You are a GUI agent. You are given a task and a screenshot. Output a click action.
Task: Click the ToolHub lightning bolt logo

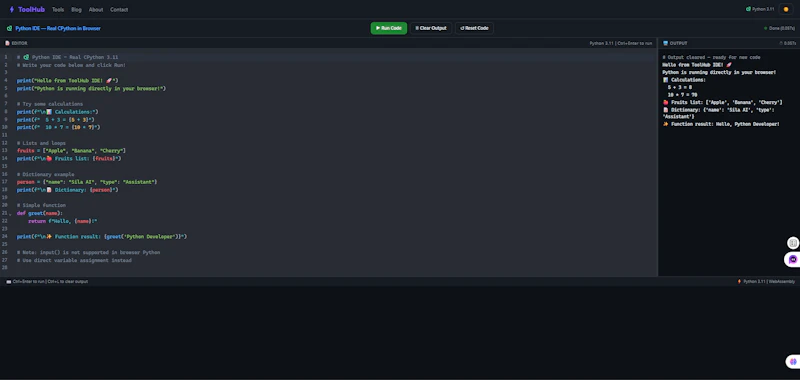tap(12, 9)
